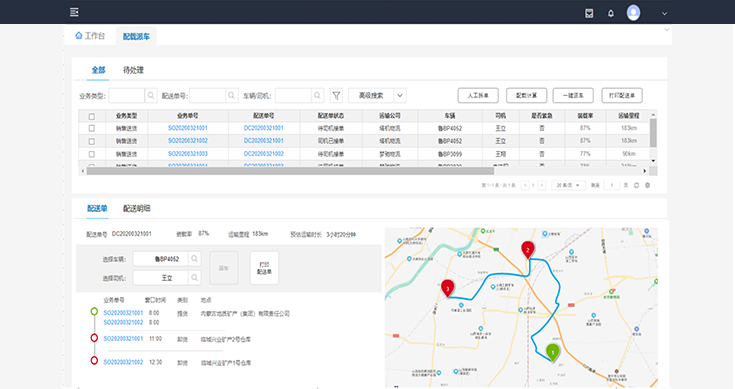Click red map marker number 3
735x389 pixels.
click(x=448, y=288)
